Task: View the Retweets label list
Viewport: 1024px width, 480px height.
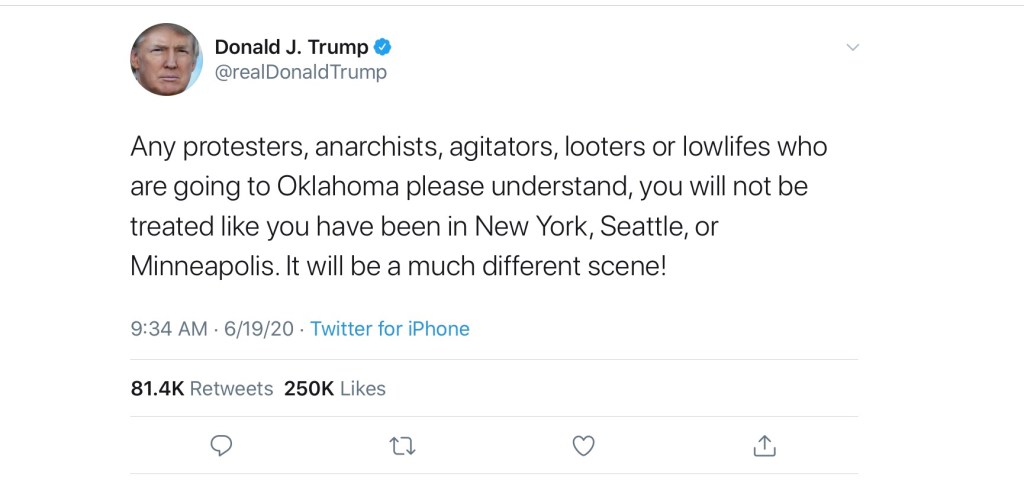Action: 231,389
